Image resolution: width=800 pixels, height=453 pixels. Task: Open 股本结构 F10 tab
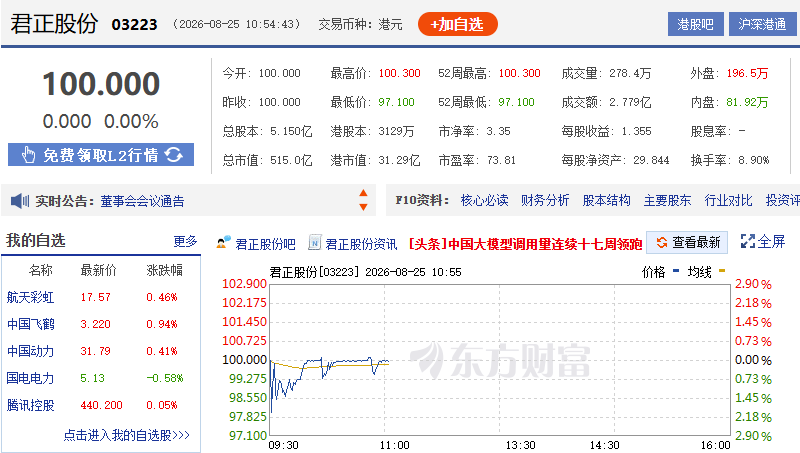pyautogui.click(x=606, y=200)
